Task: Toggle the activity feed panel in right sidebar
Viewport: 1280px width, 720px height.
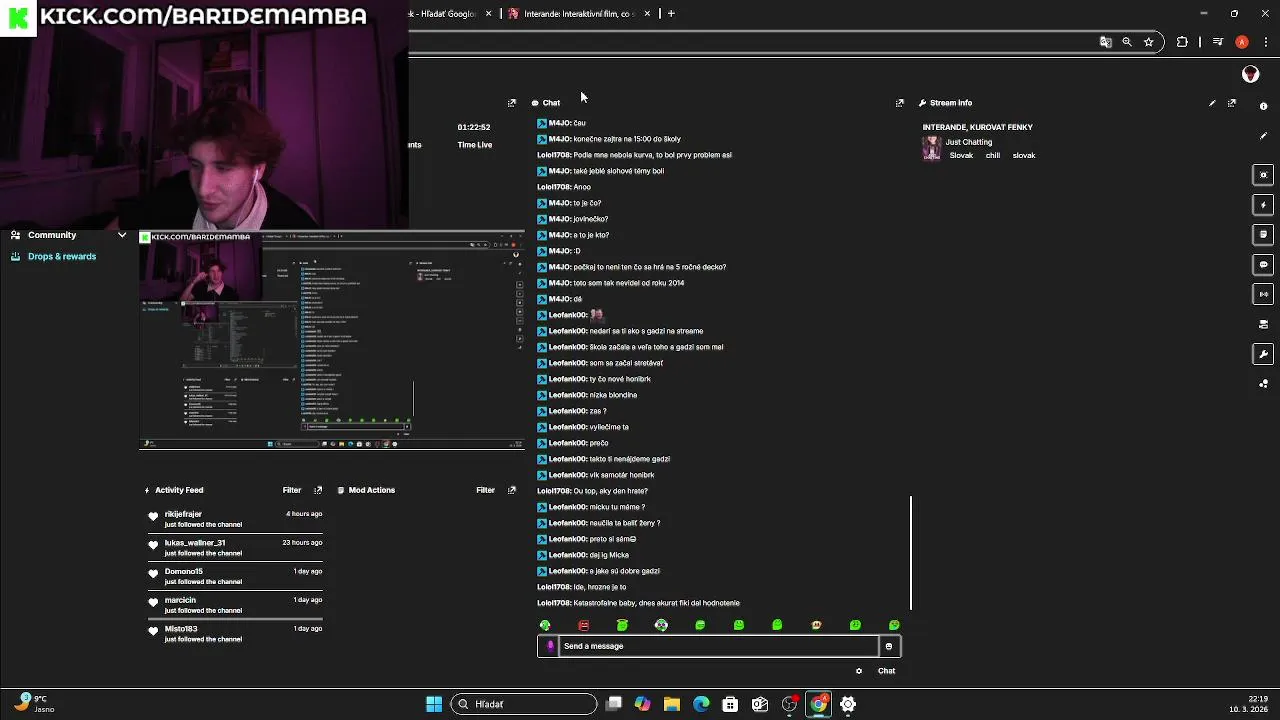Action: 1264,235
